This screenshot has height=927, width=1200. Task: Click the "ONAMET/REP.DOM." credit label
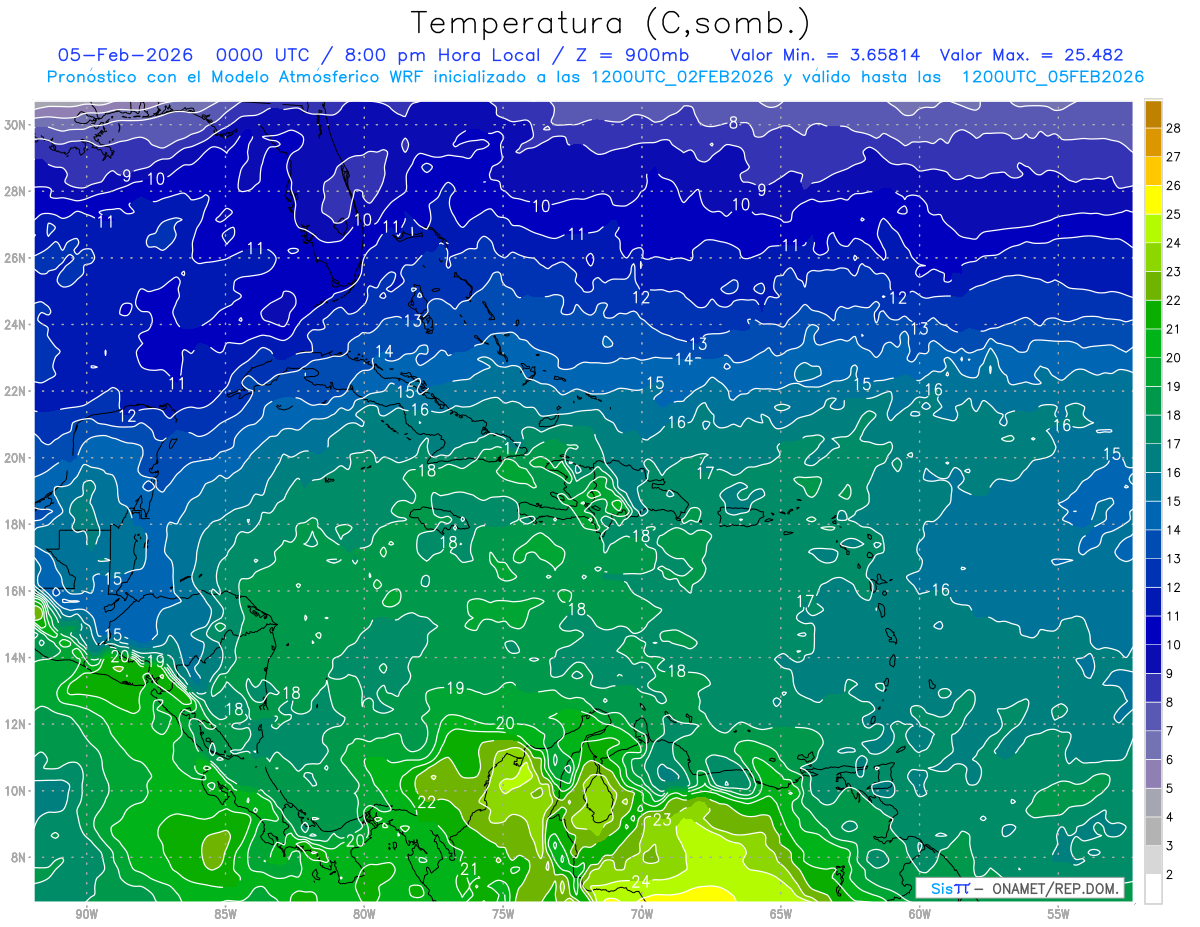coord(1053,888)
